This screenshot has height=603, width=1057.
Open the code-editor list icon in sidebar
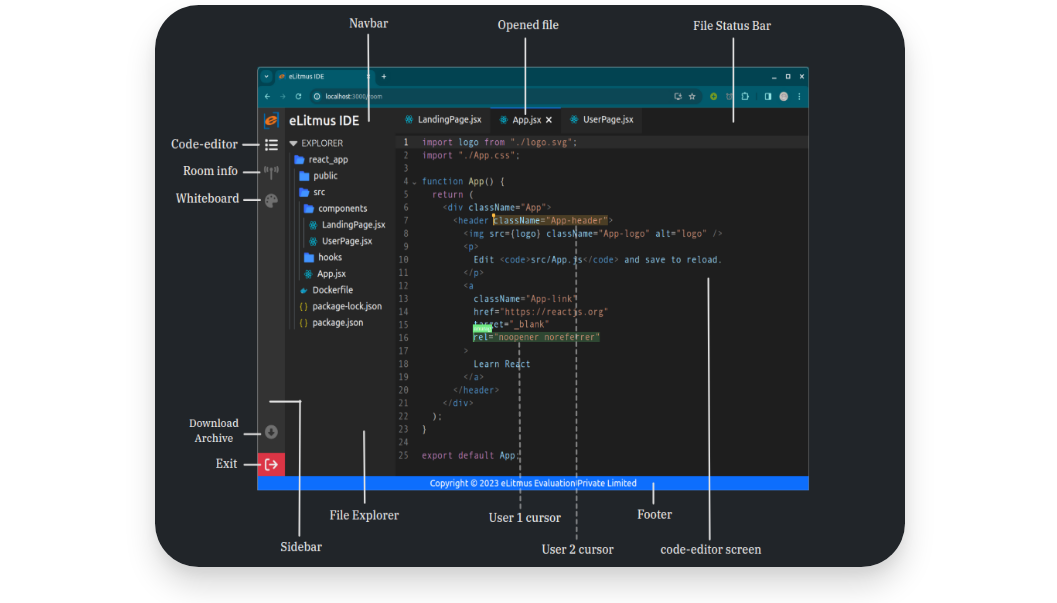(271, 145)
